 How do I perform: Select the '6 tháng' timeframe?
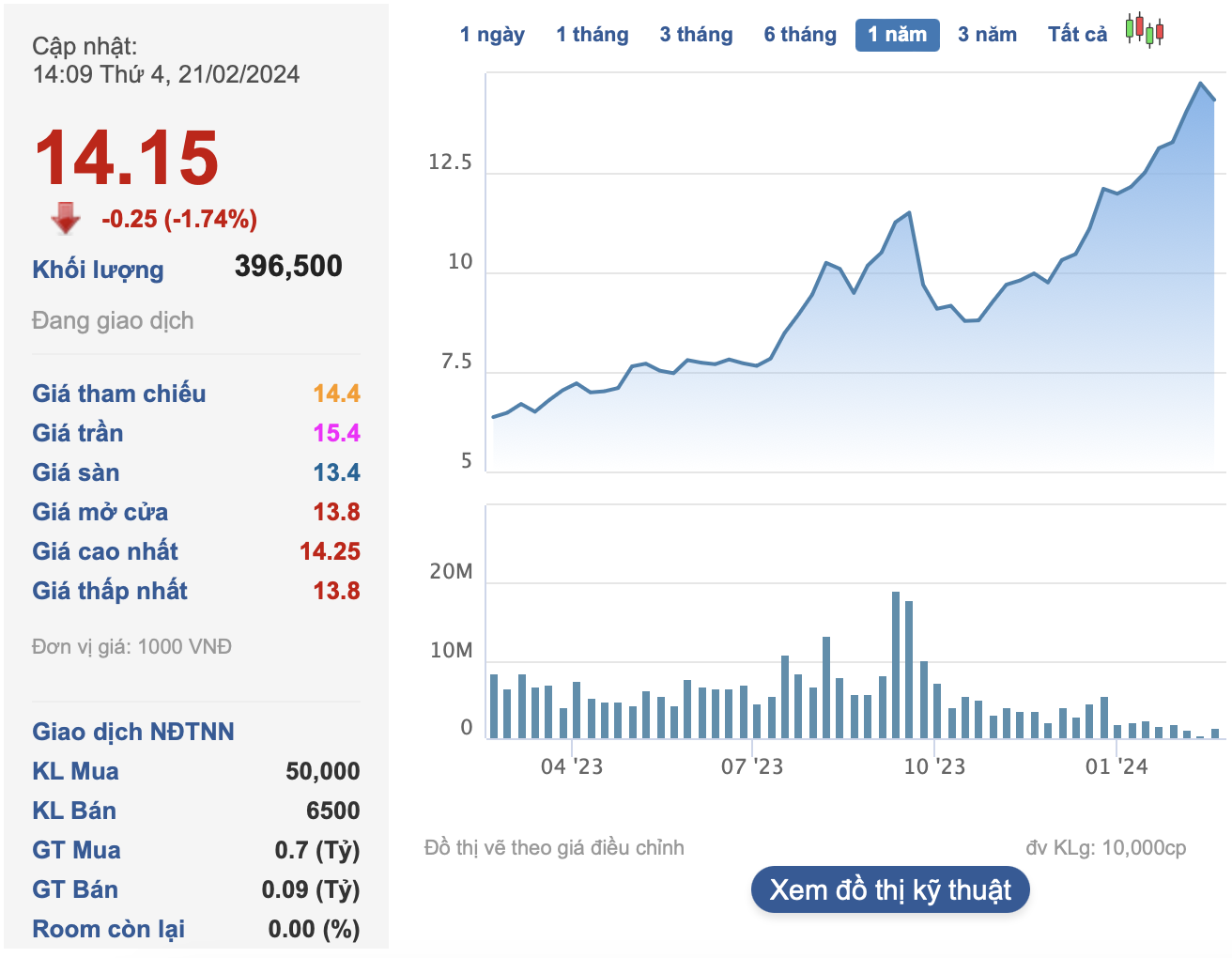[799, 34]
